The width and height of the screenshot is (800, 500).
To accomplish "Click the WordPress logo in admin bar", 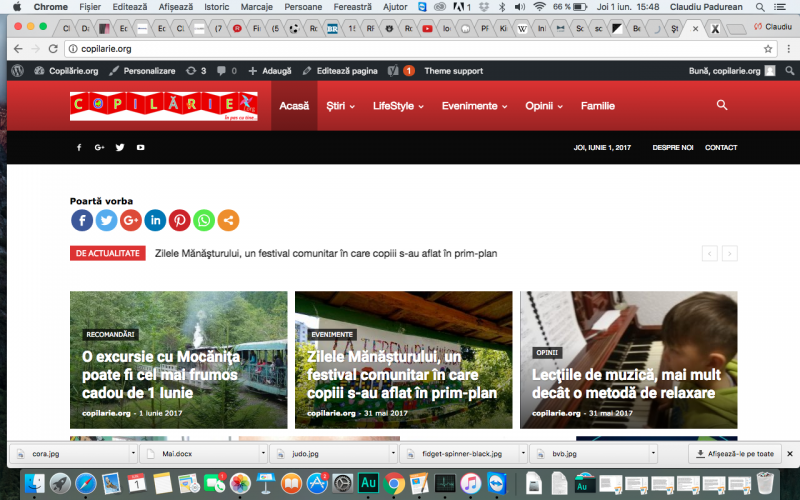I will [17, 71].
